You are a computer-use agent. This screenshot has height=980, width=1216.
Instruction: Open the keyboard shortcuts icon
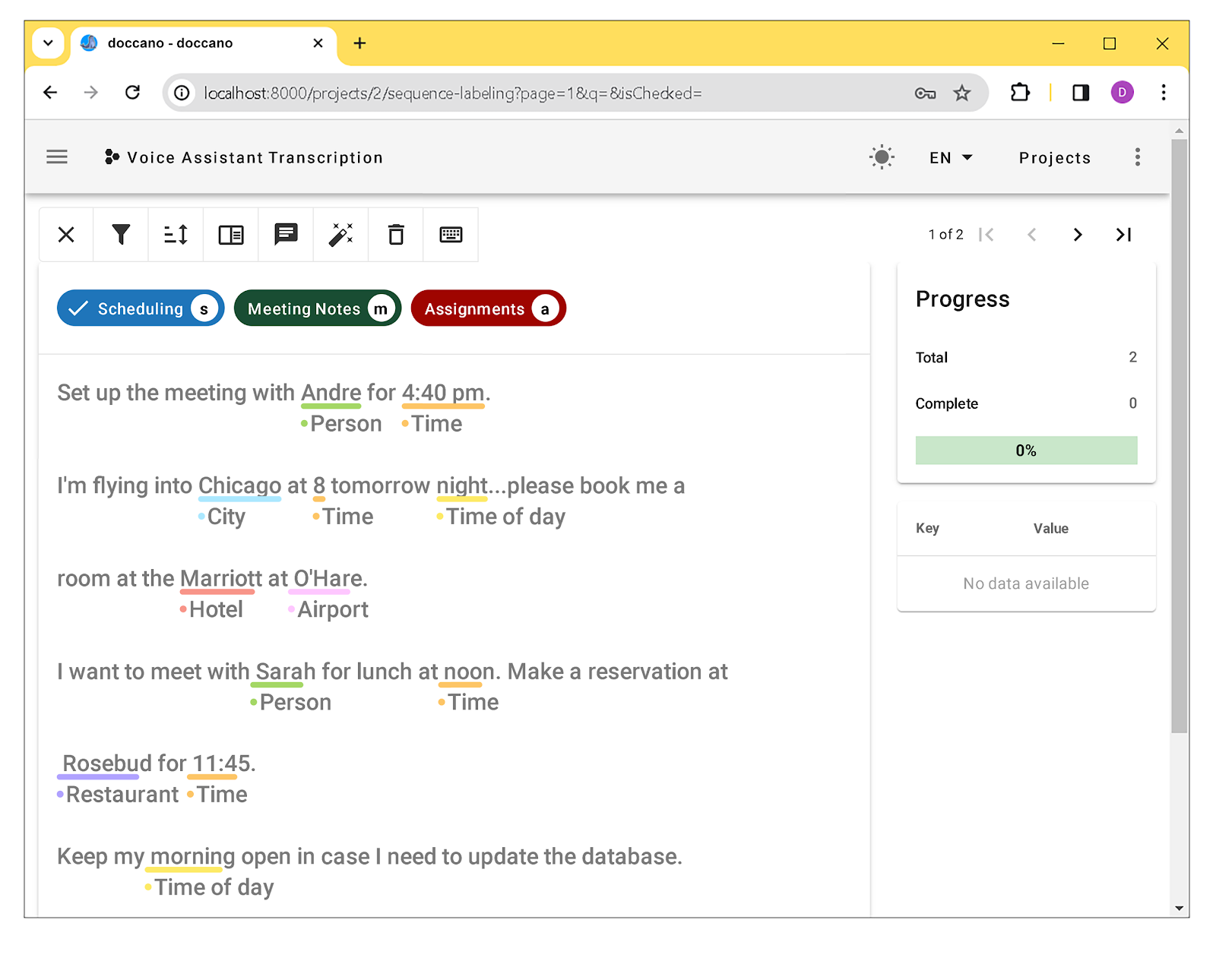tap(451, 235)
